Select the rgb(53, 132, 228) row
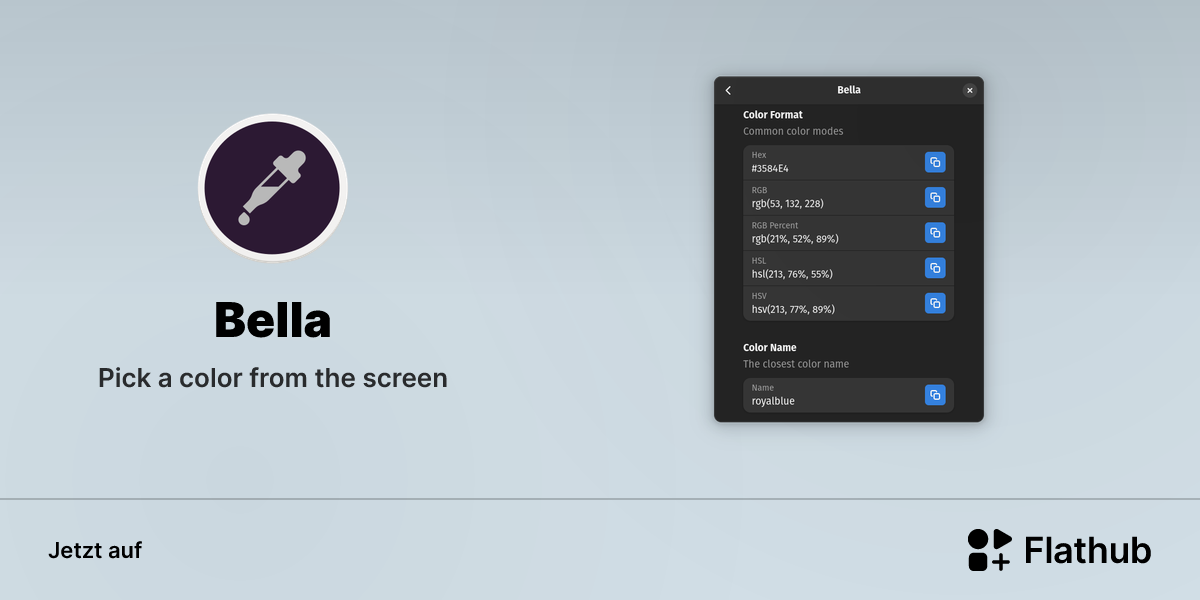Screen dimensions: 1200x600 pos(848,198)
